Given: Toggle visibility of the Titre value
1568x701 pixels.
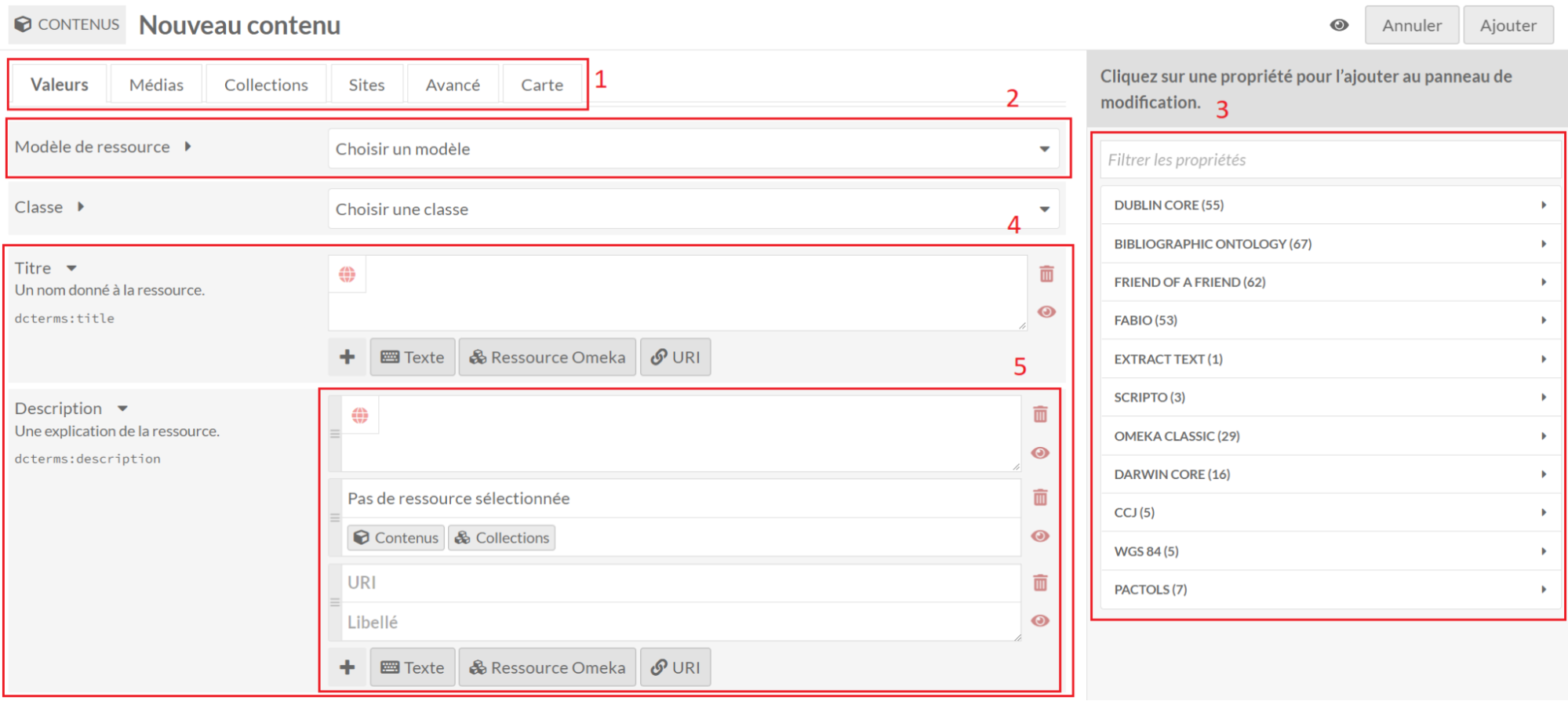Looking at the screenshot, I should click(1046, 312).
